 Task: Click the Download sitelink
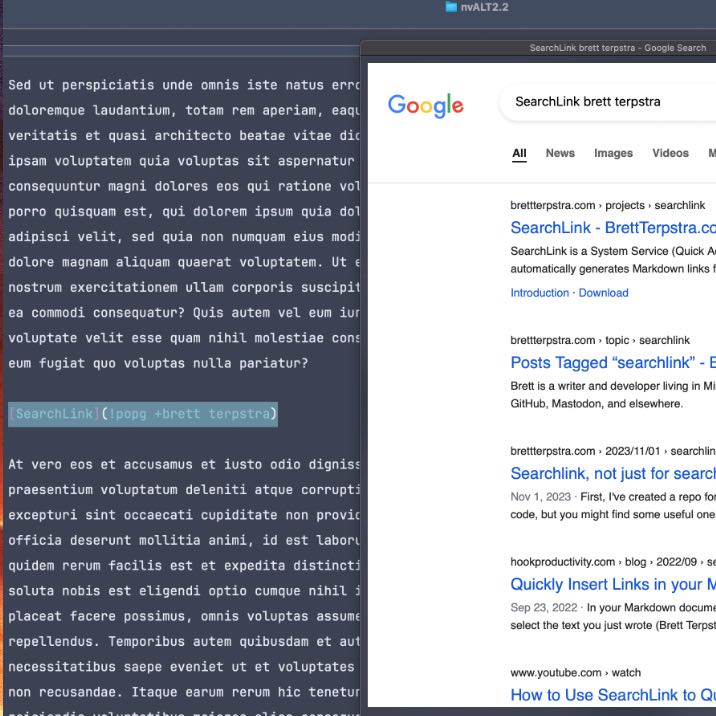(x=603, y=293)
